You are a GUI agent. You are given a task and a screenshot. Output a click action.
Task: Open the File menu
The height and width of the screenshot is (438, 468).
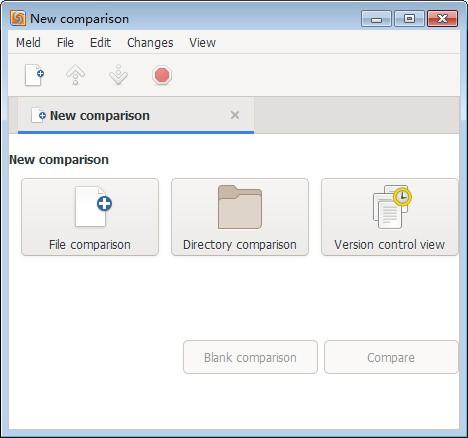[65, 43]
